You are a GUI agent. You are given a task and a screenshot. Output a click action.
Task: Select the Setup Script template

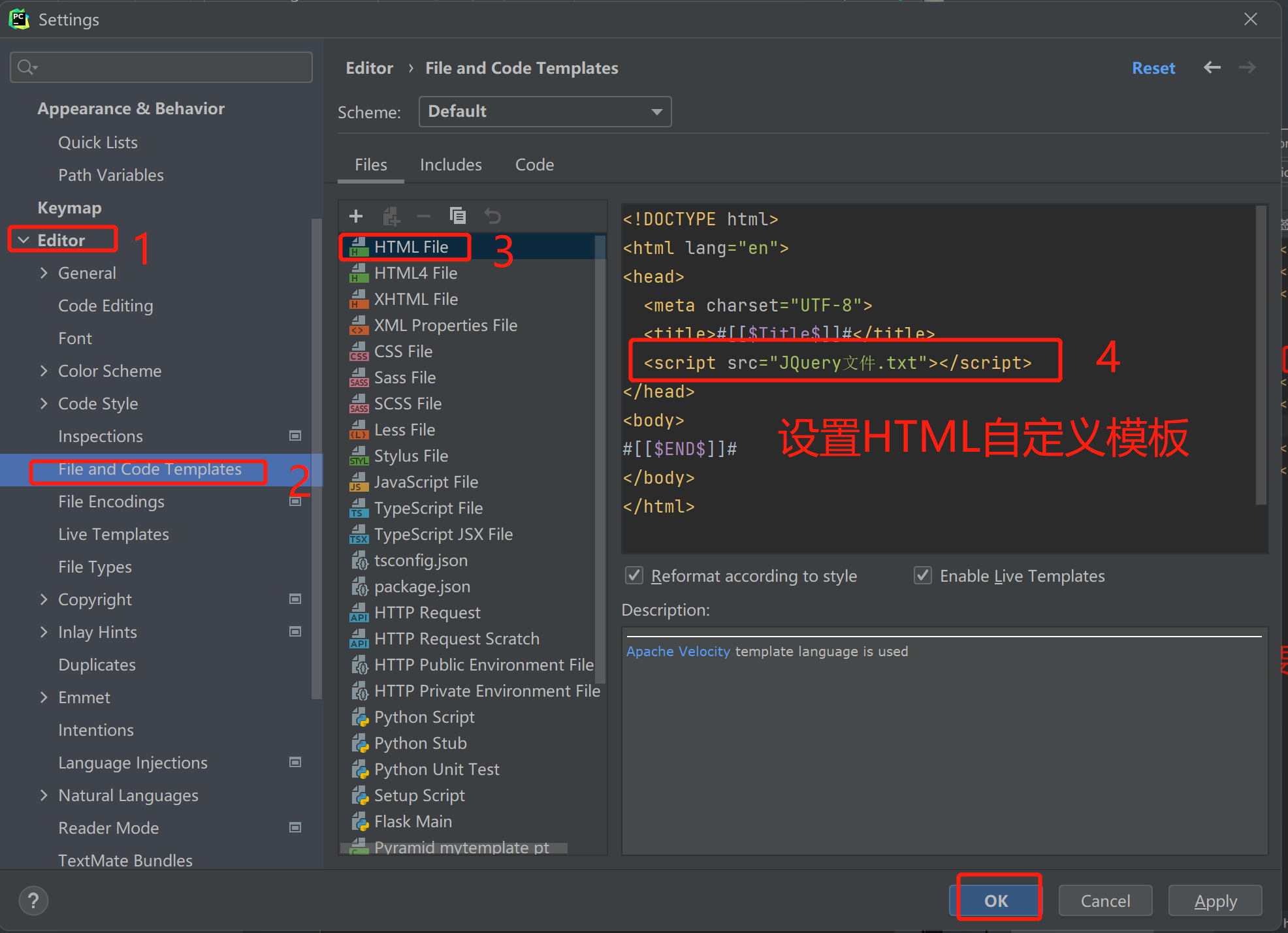473,795
